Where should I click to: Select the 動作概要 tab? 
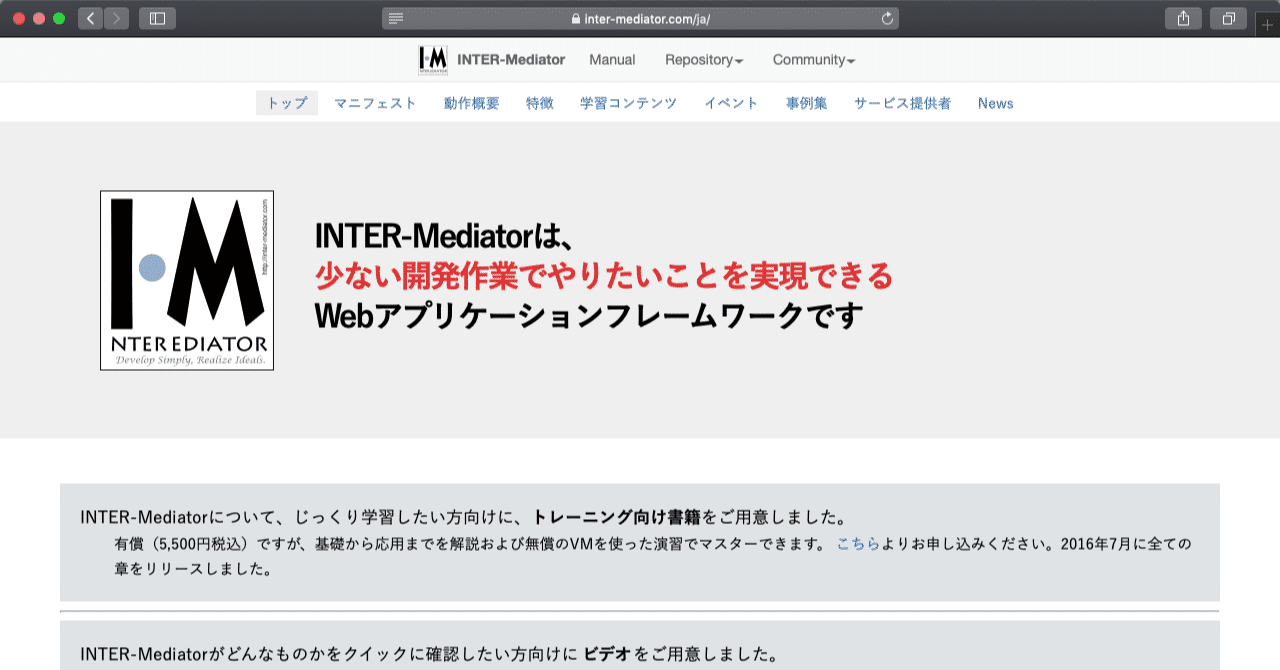click(x=471, y=103)
